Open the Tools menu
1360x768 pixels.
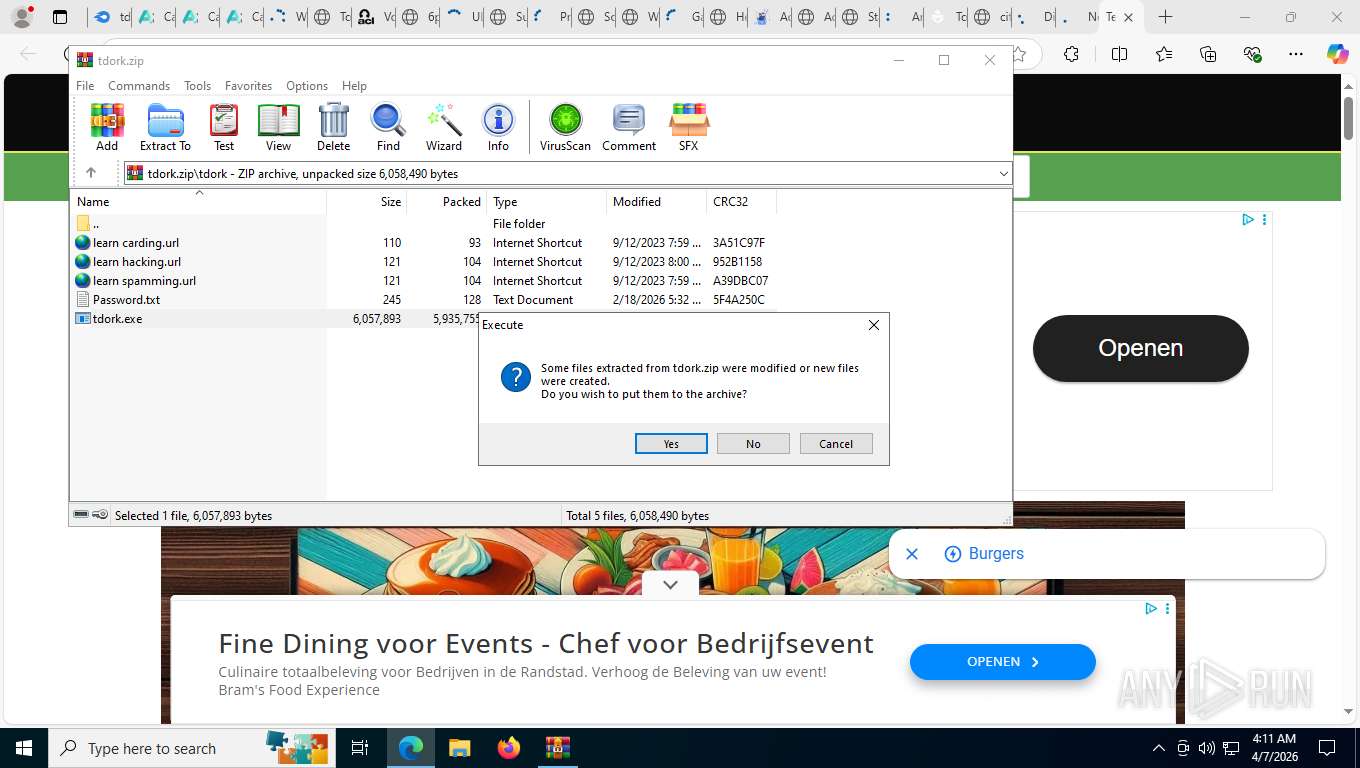tap(197, 86)
